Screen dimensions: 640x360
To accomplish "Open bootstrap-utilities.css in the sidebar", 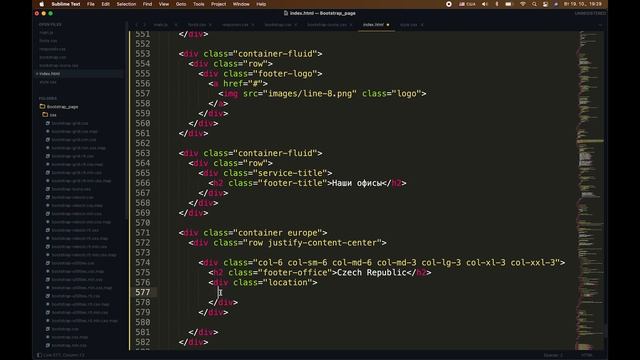I will pyautogui.click(x=73, y=263).
